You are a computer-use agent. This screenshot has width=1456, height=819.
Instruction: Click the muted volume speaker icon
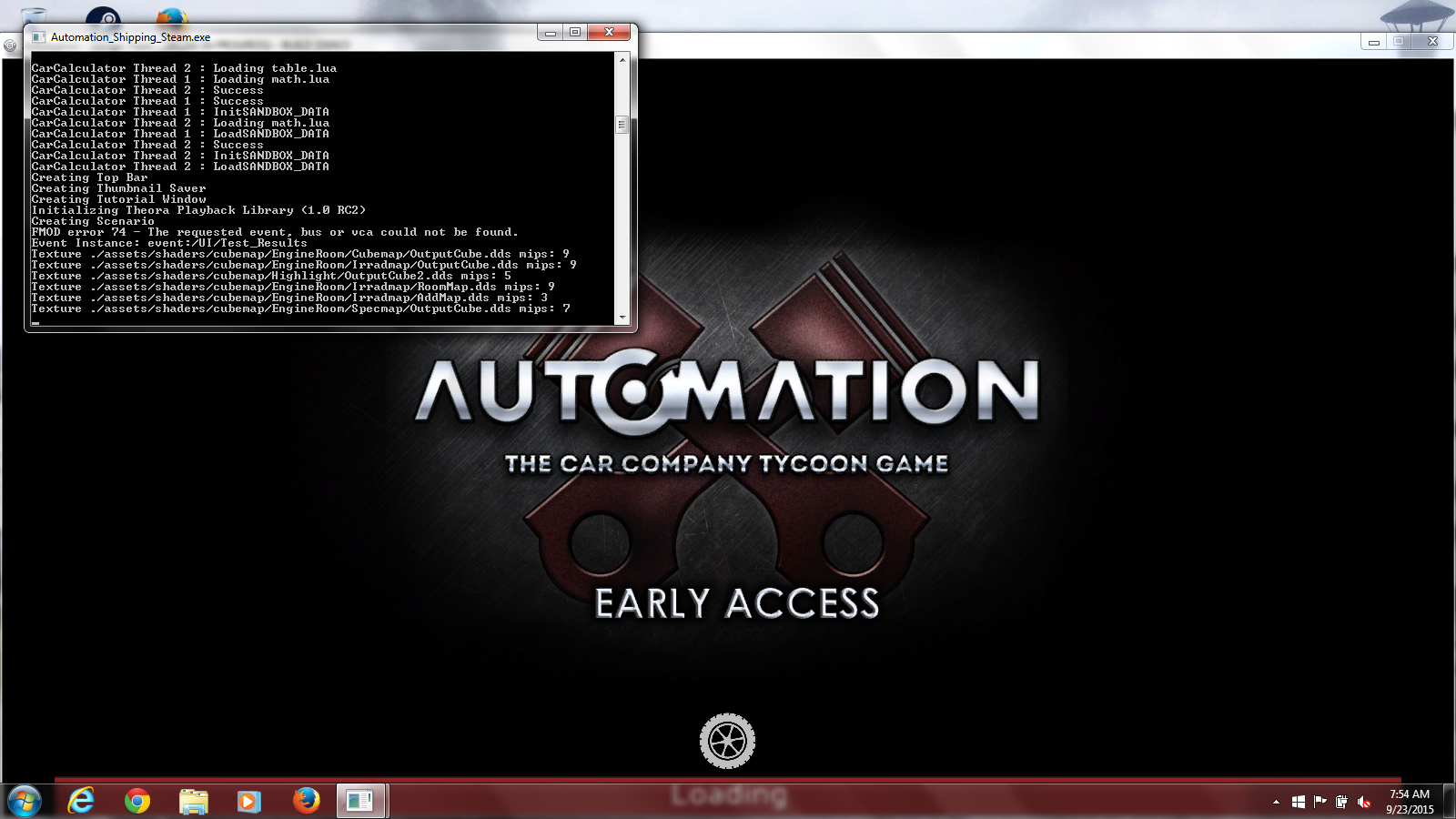(x=1363, y=802)
